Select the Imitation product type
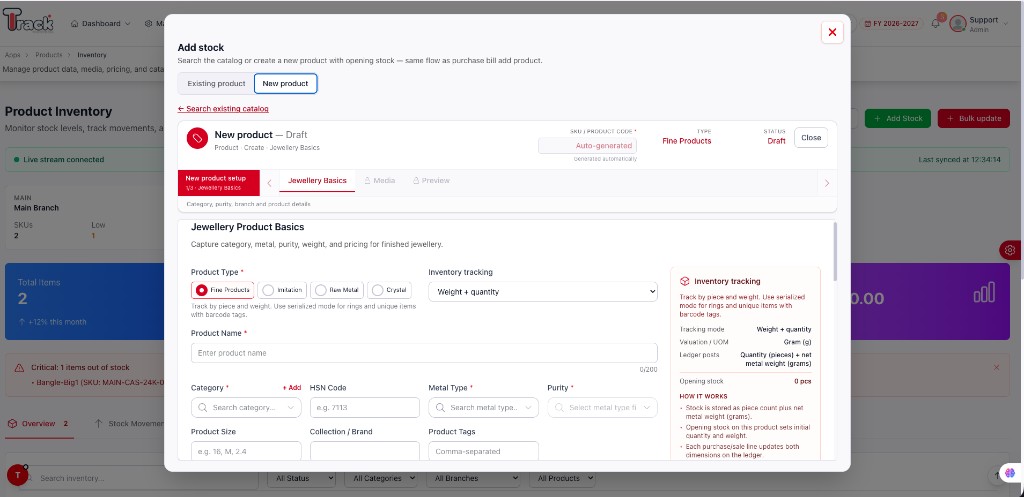 (x=283, y=290)
